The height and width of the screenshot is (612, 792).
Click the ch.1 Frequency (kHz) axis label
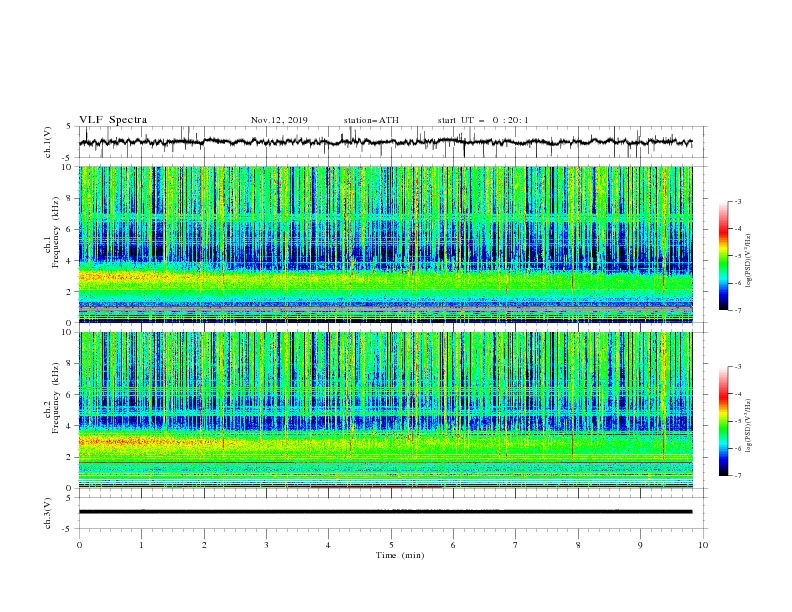point(52,232)
